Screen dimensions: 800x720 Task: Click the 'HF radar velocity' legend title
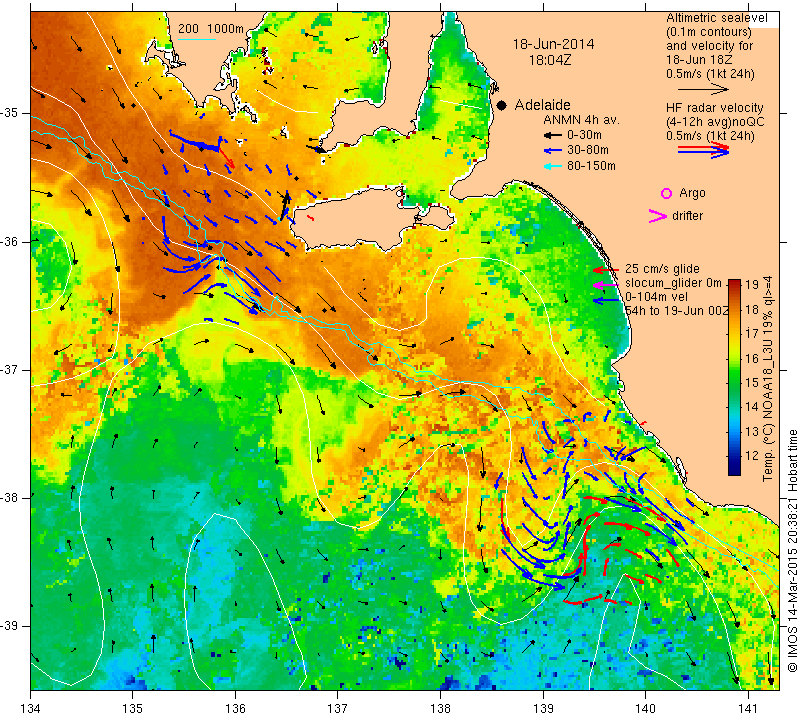click(714, 108)
